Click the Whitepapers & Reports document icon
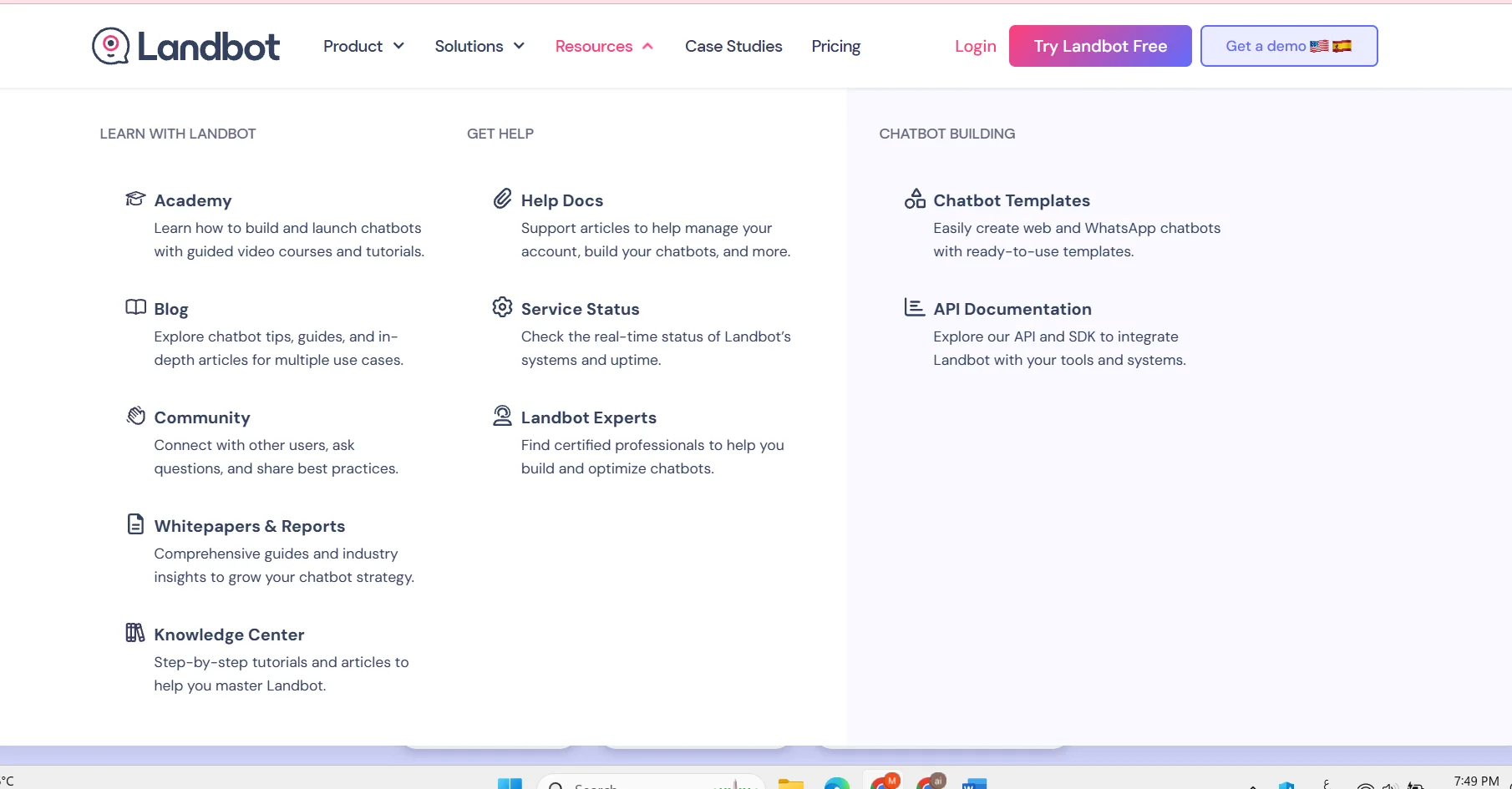Image resolution: width=1512 pixels, height=789 pixels. [135, 524]
